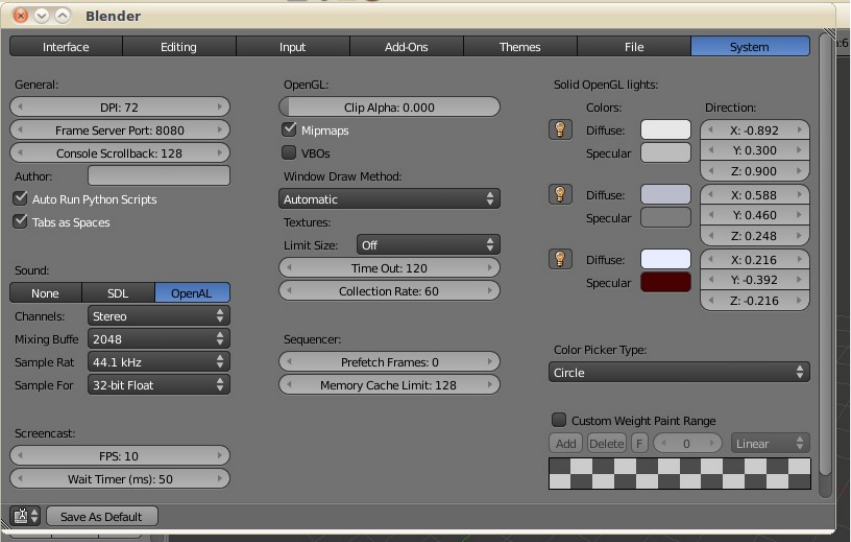Click the color ramp Add button

(x=566, y=443)
